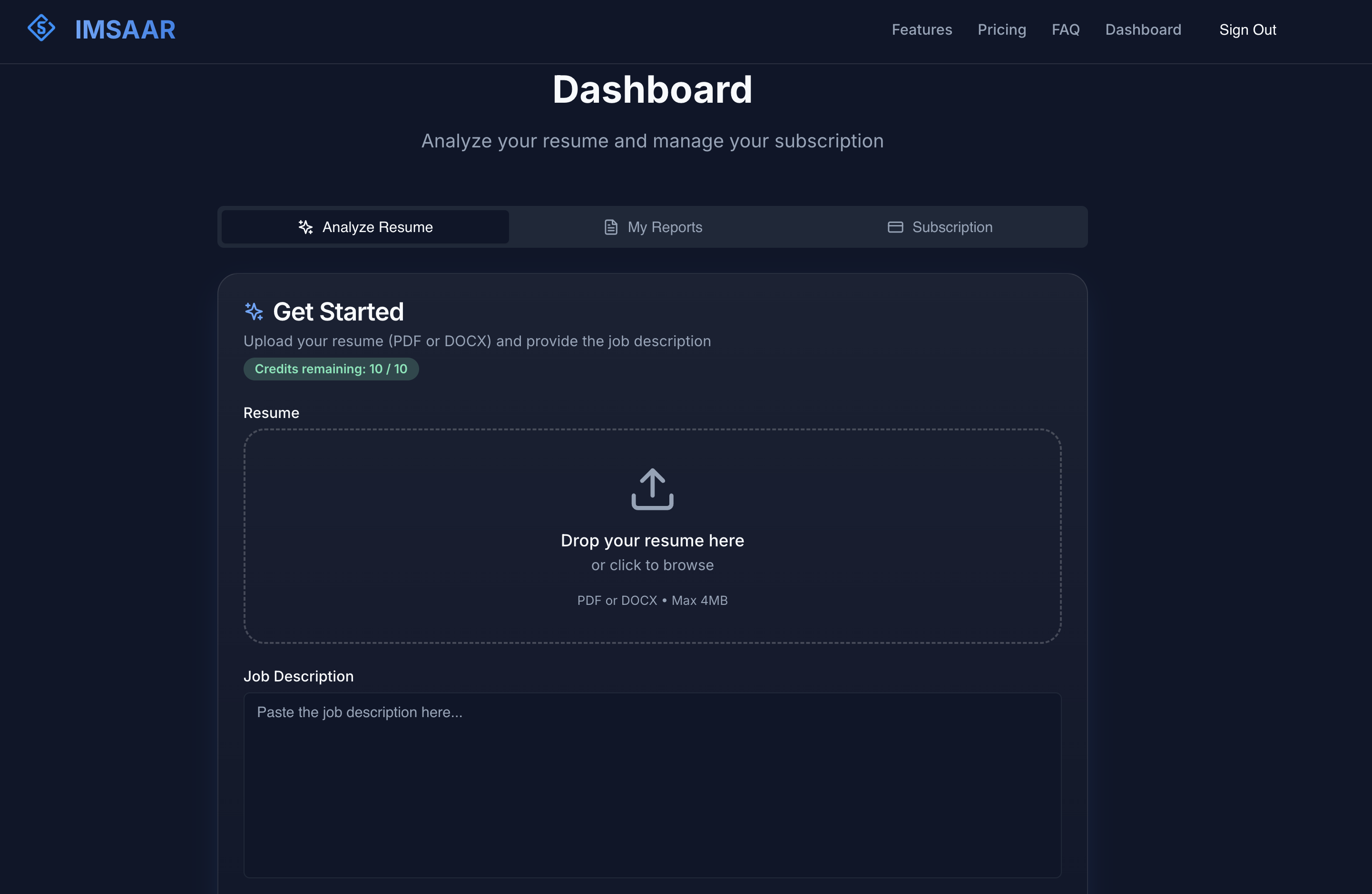Click the document icon beside My Reports

click(x=610, y=227)
